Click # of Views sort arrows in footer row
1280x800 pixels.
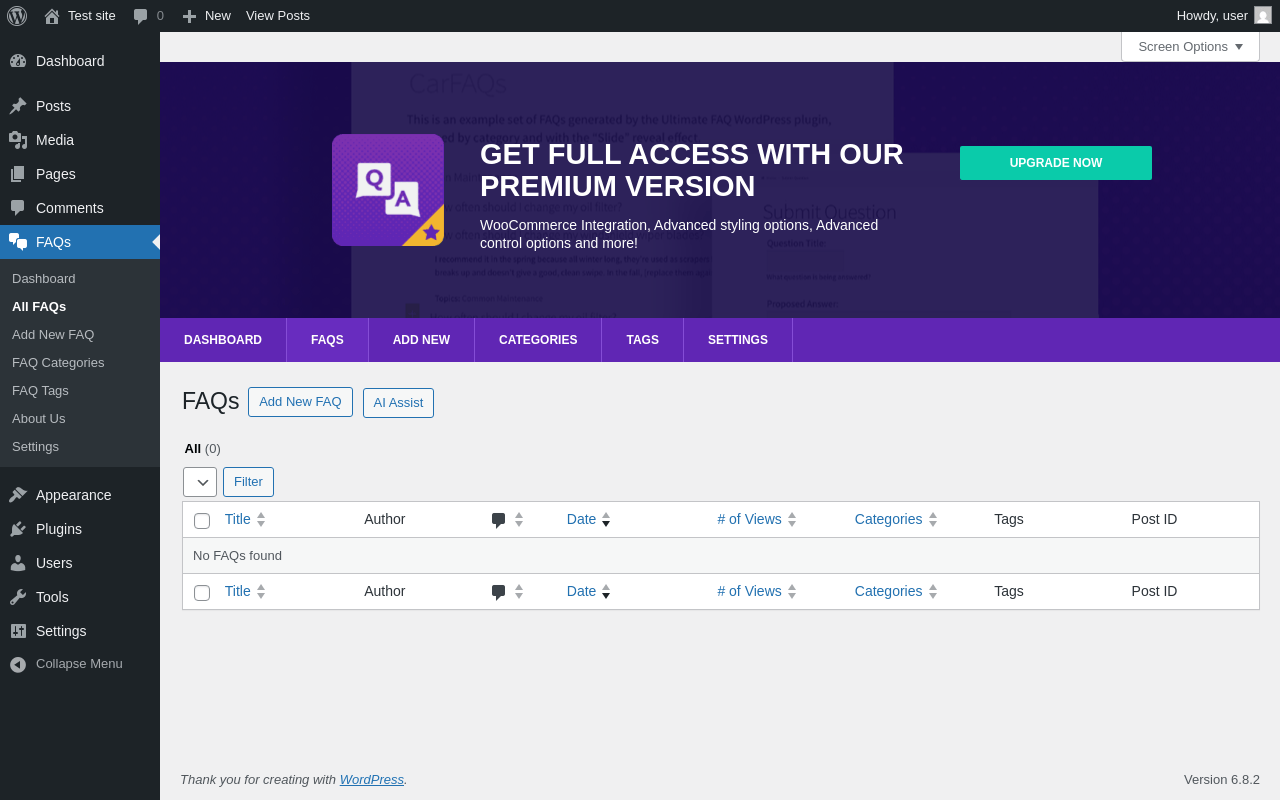[792, 592]
